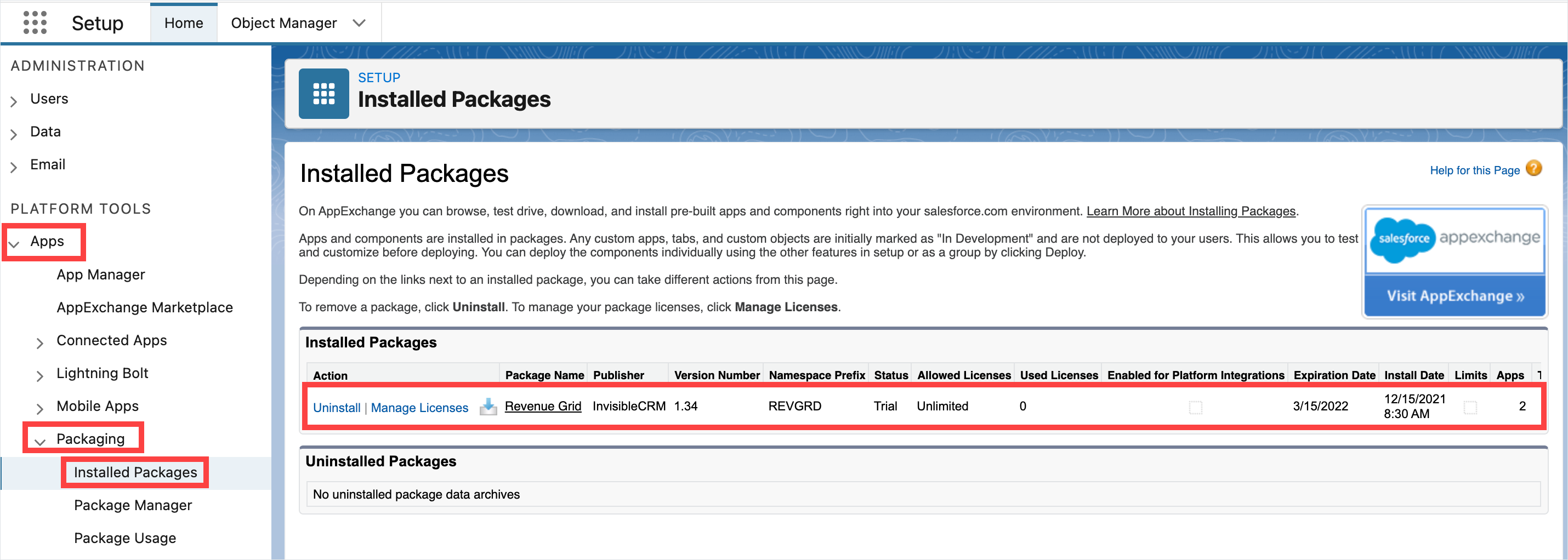Click the 12/15/2021 8:30 AM install date

pos(1414,406)
